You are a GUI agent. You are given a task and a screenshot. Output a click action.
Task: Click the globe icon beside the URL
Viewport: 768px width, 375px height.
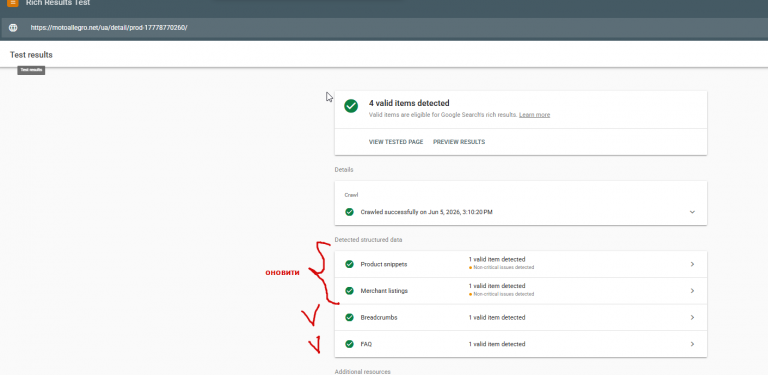(x=13, y=28)
